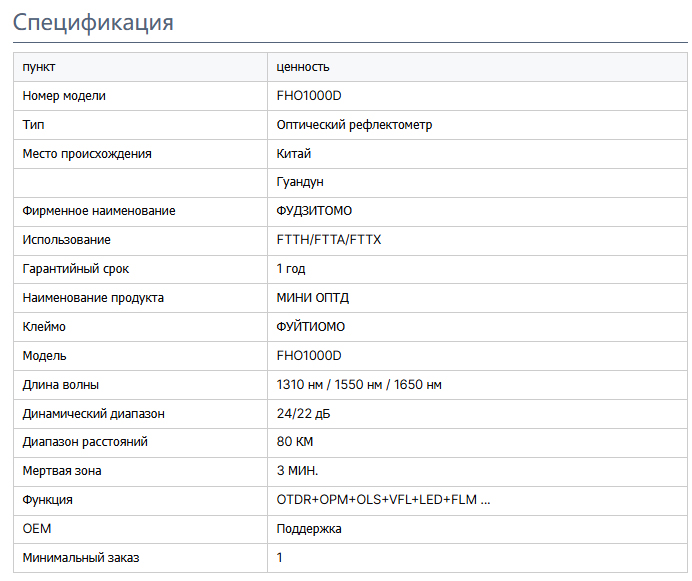692x581 pixels.
Task: Select the Китай origin cell
Action: coord(294,154)
